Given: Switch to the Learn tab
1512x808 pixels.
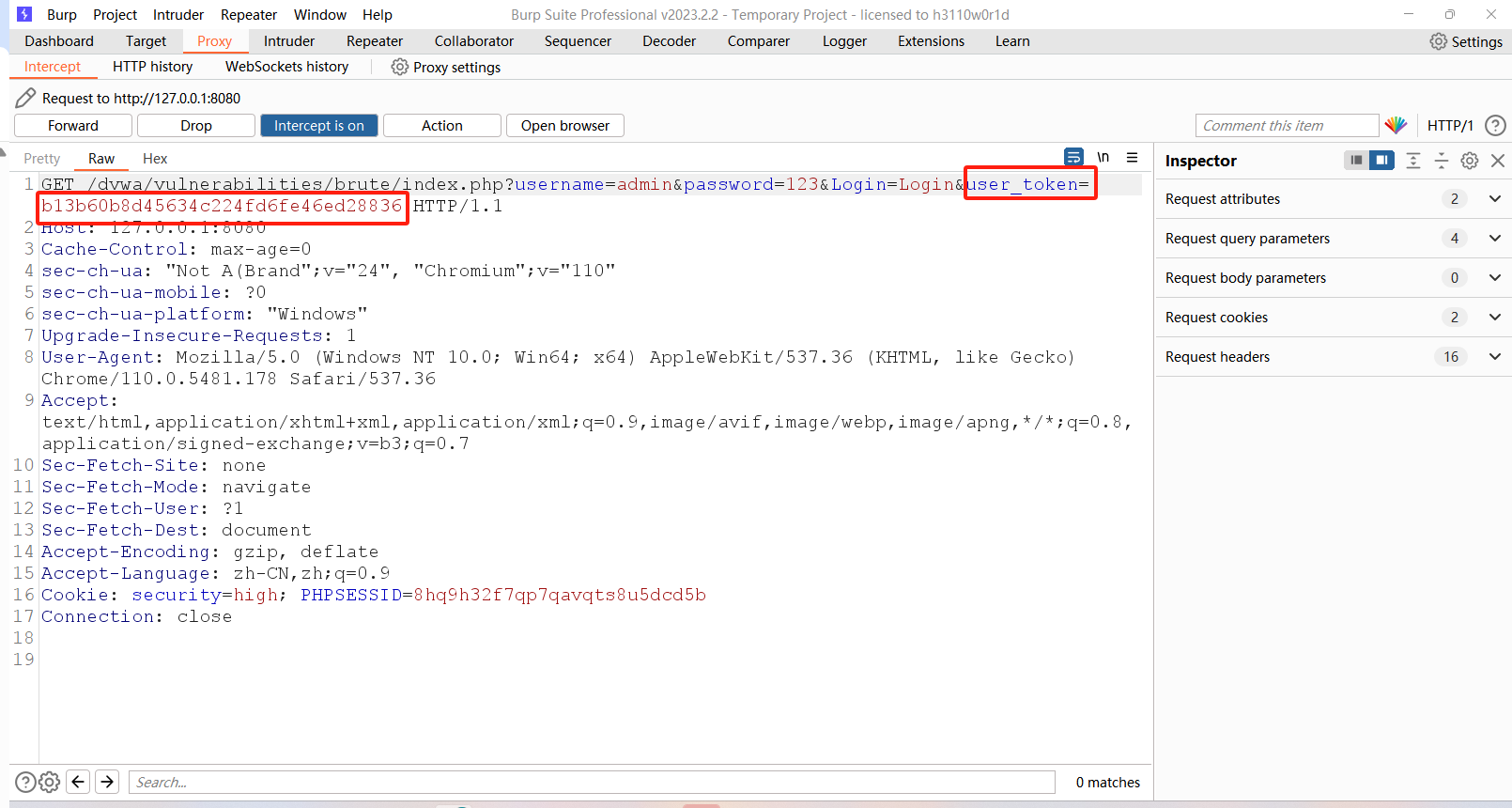Looking at the screenshot, I should pyautogui.click(x=1012, y=41).
